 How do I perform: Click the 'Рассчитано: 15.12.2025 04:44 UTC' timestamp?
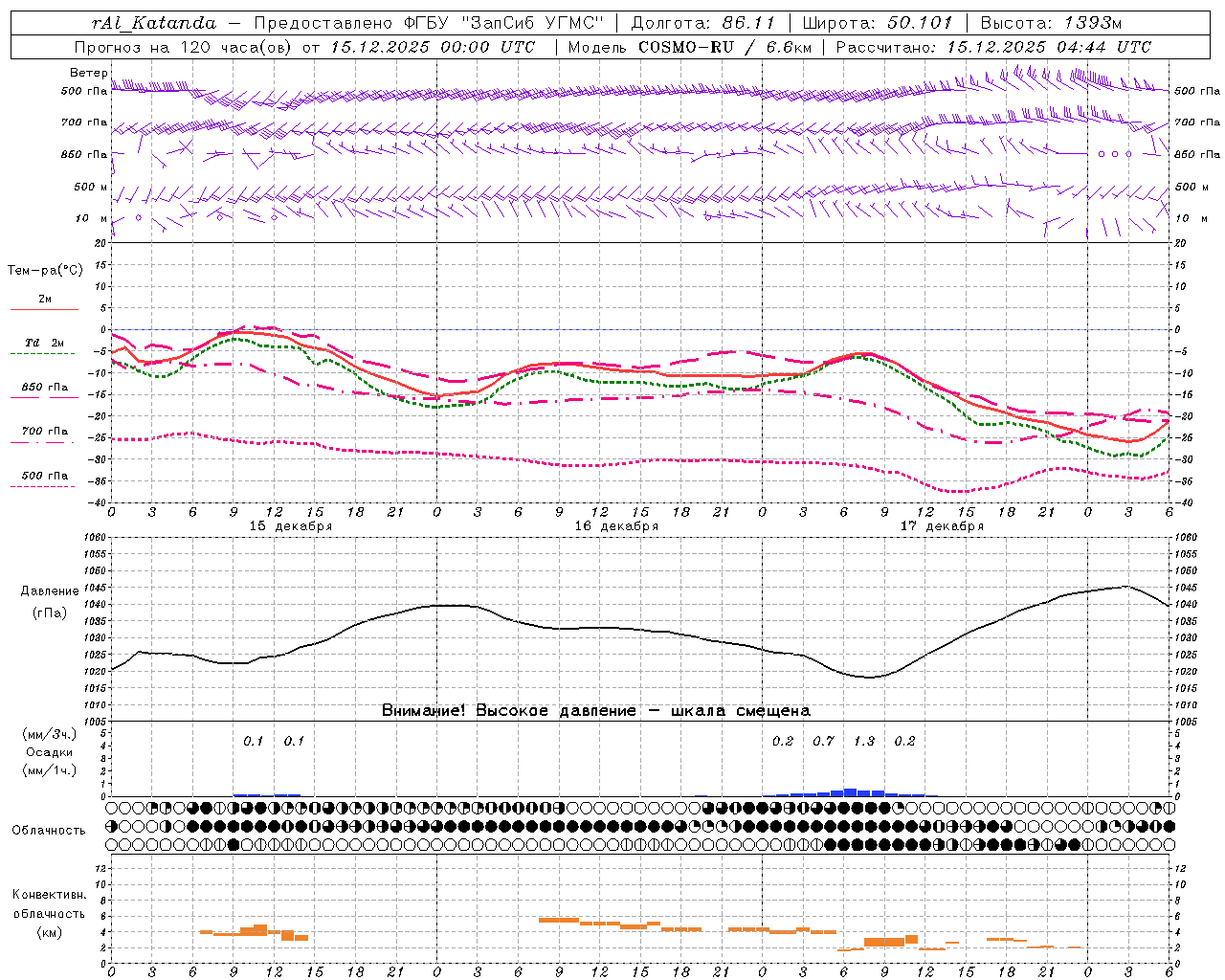pyautogui.click(x=993, y=47)
